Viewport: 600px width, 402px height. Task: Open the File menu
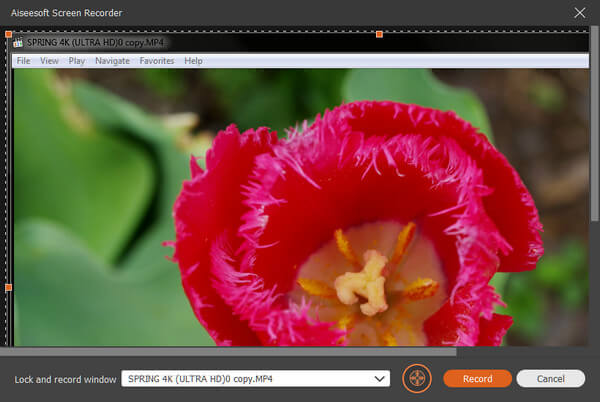[23, 61]
